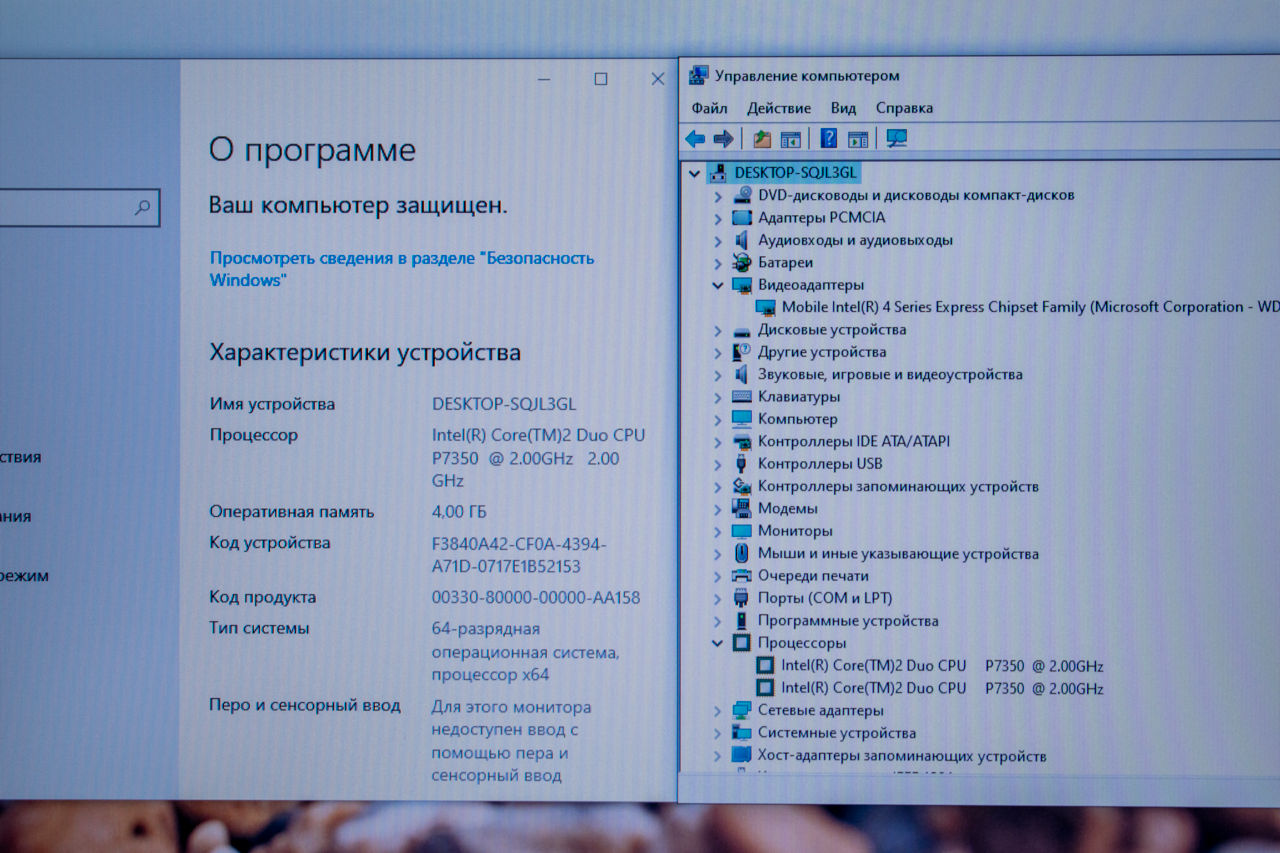Screen dimensions: 1280x853
Task: Click the Характеристики устройства heading
Action: (365, 352)
